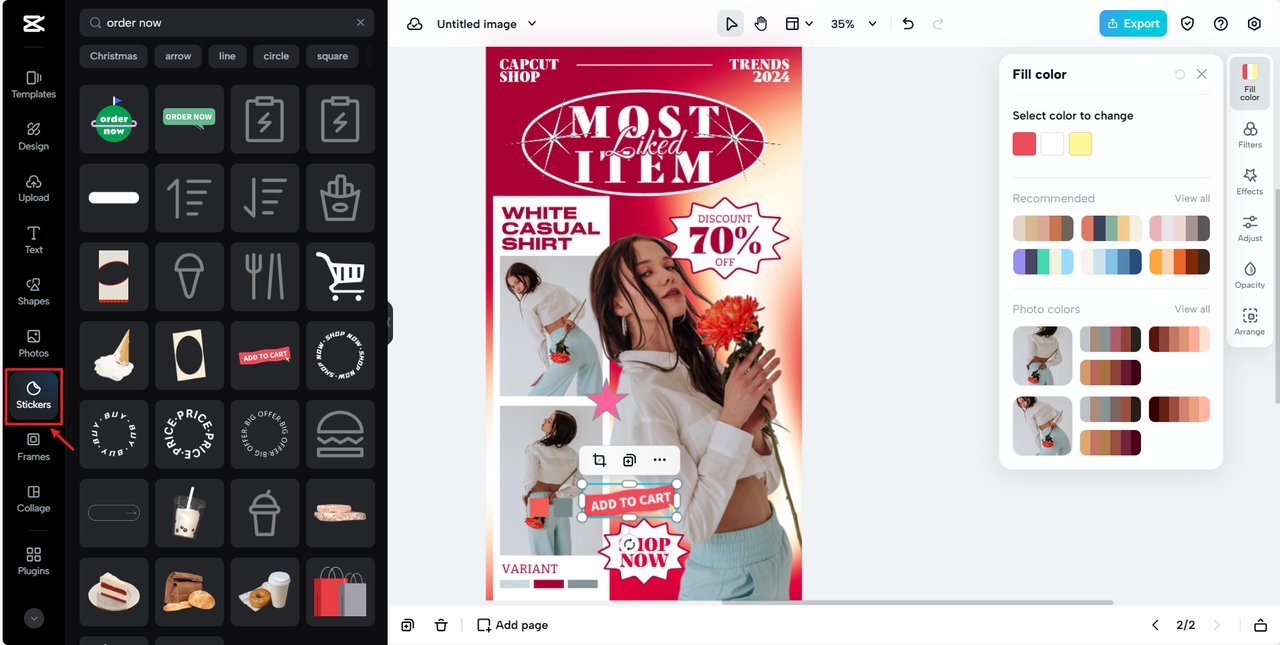Click the CapCut logo icon
The height and width of the screenshot is (645, 1280).
coord(33,24)
